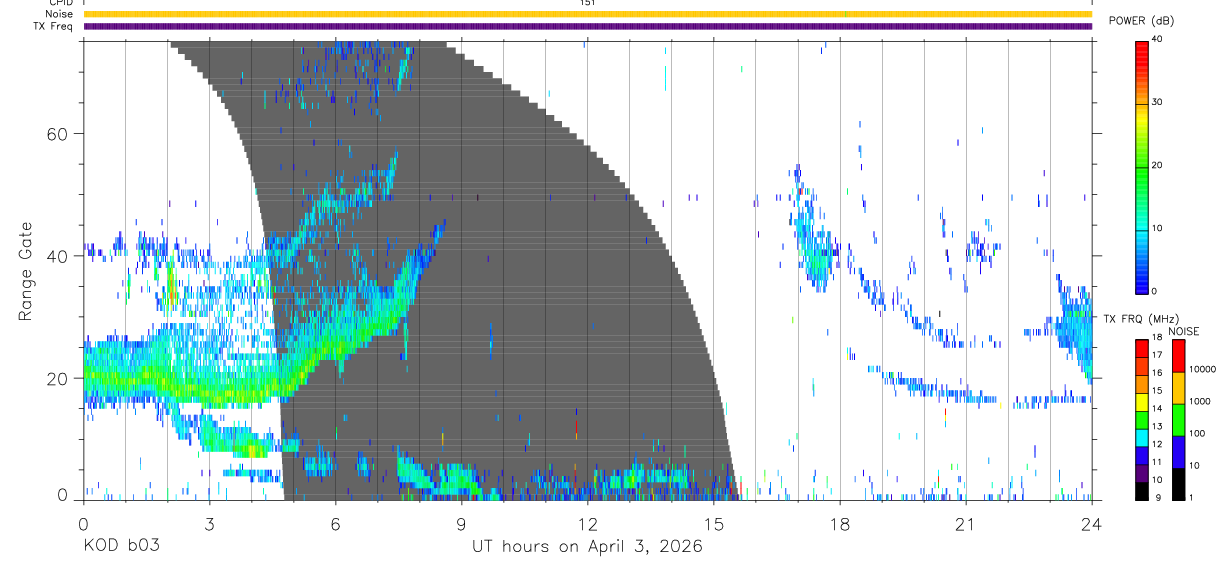The height and width of the screenshot is (567, 1228).
Task: Click the red top segment of TX FRQ bar
Action: pyautogui.click(x=1141, y=347)
